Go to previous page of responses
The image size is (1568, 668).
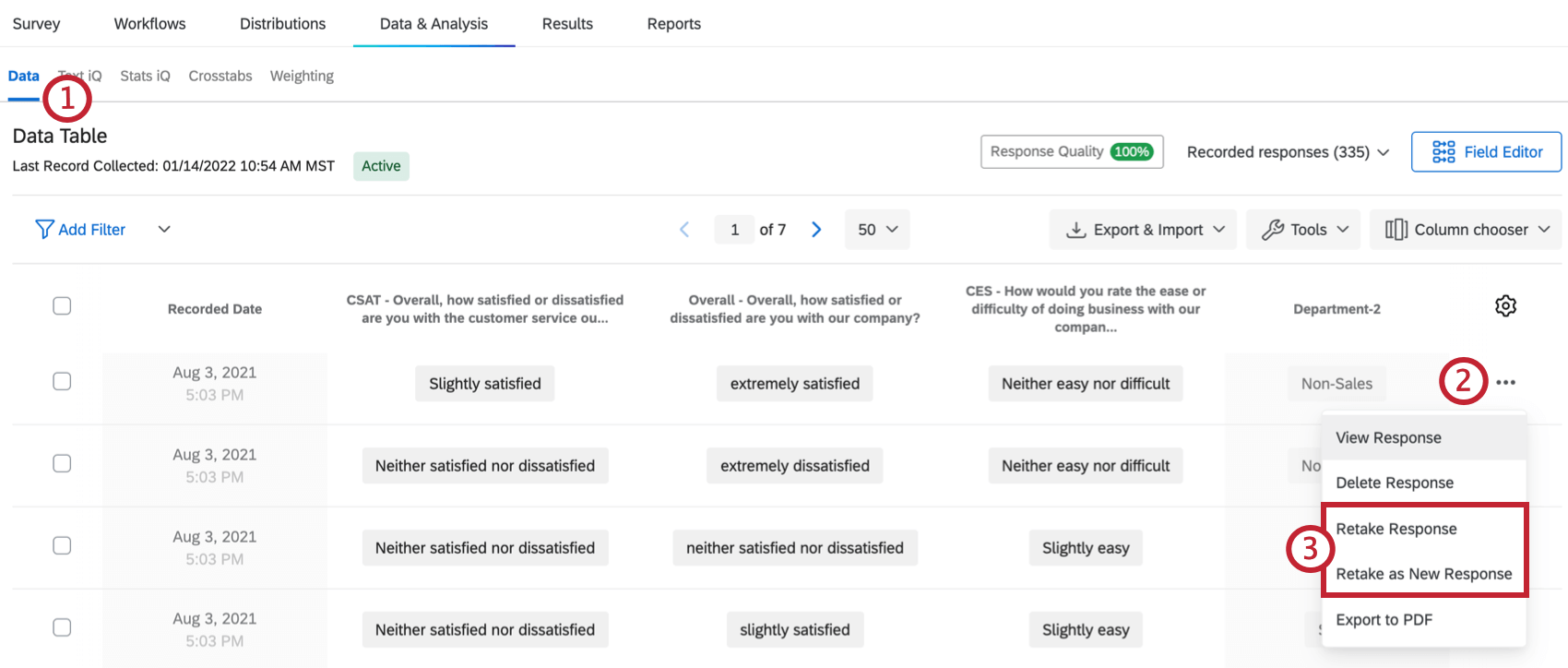(x=684, y=230)
